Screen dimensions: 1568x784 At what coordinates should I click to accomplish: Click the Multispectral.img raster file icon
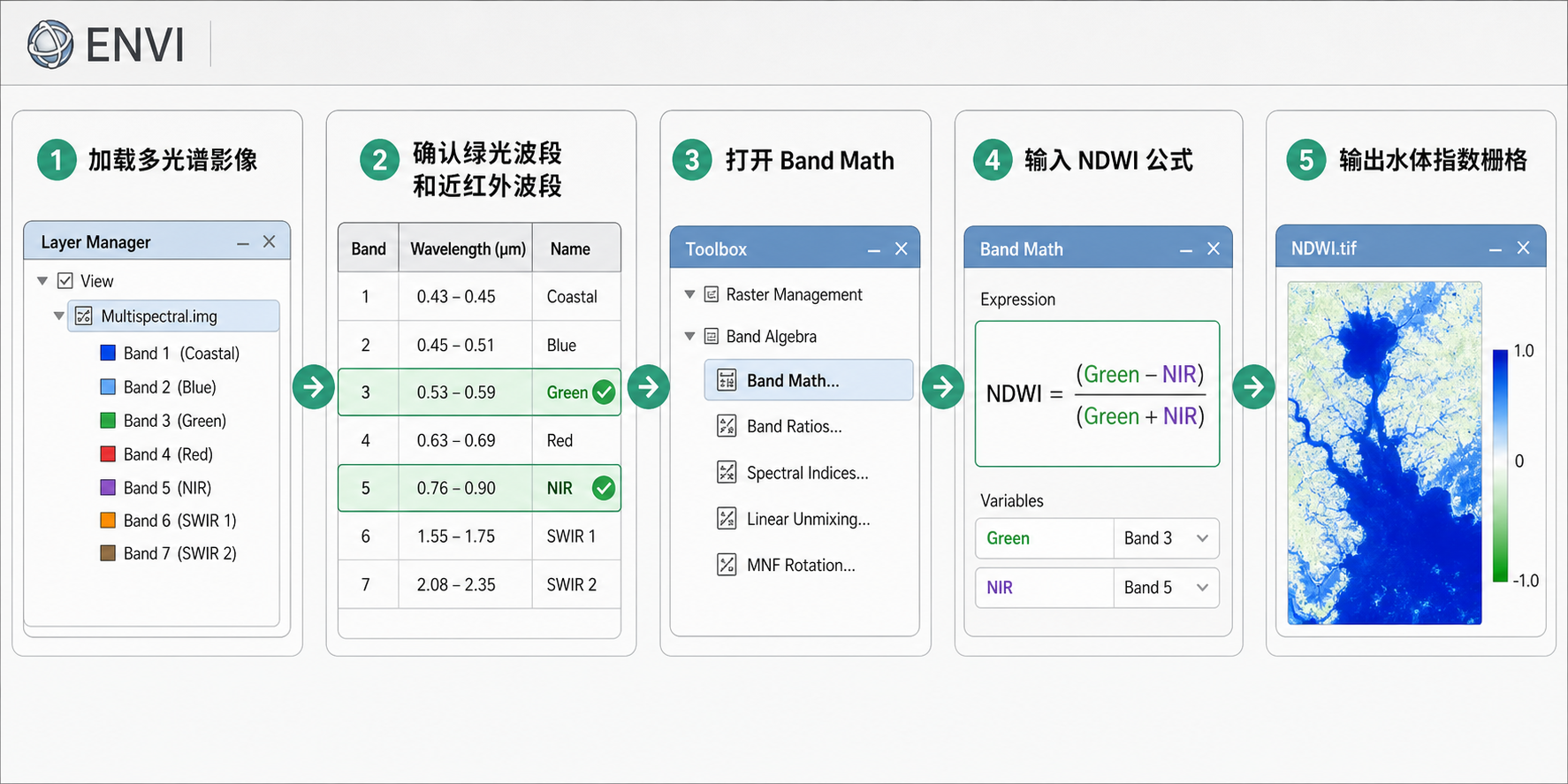83,316
